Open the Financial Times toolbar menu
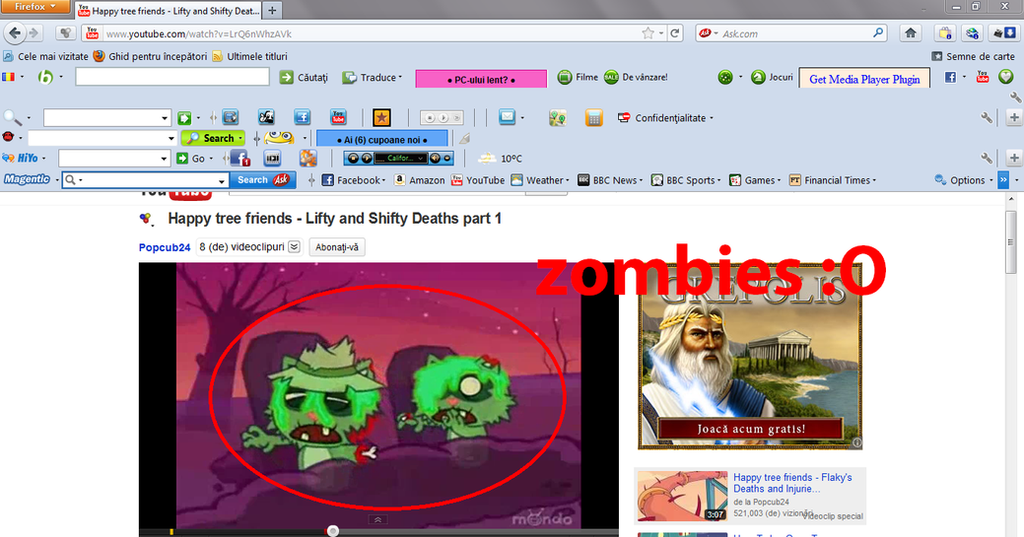Image resolution: width=1024 pixels, height=537 pixels. [833, 180]
